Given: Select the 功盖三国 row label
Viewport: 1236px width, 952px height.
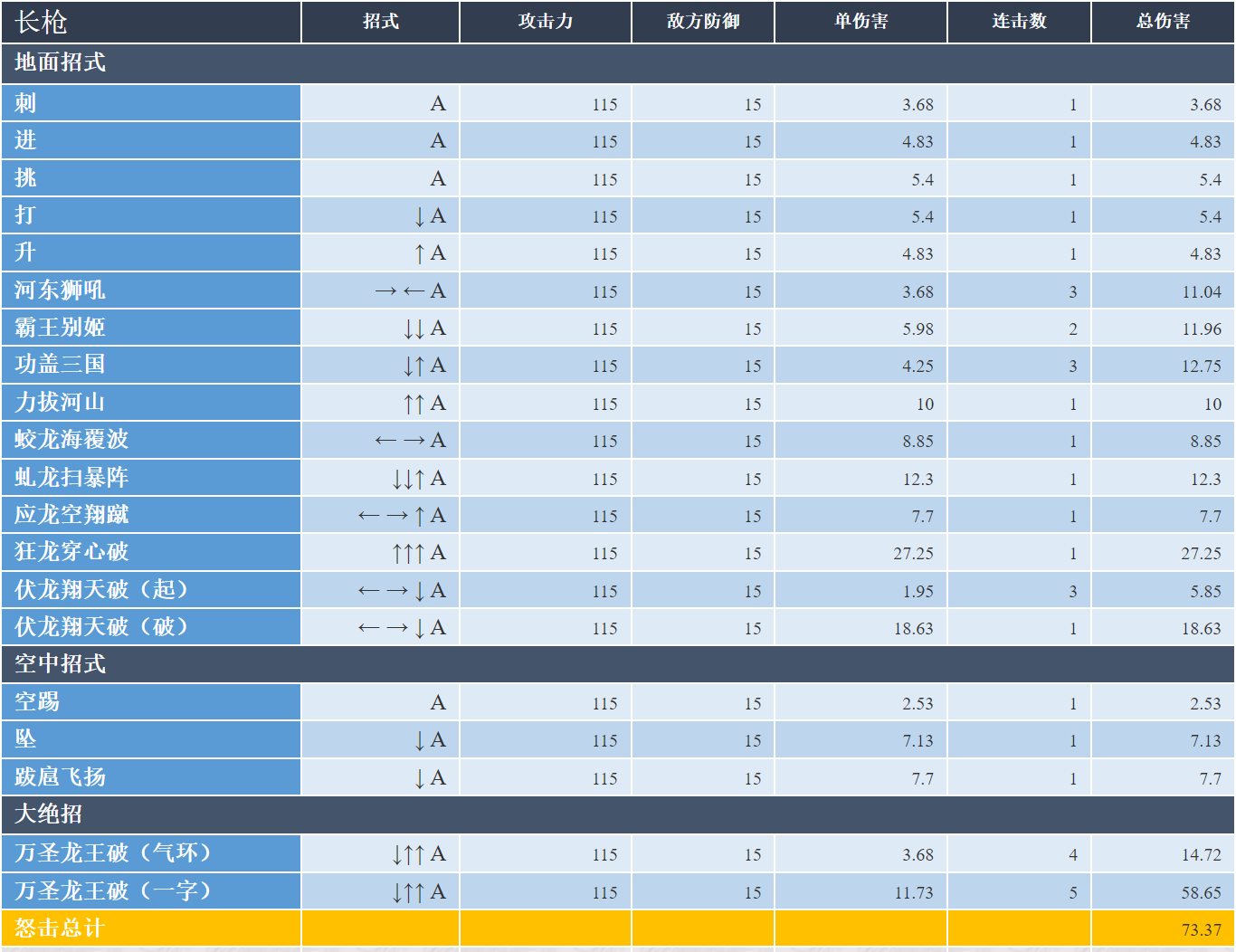Looking at the screenshot, I should pyautogui.click(x=151, y=365).
